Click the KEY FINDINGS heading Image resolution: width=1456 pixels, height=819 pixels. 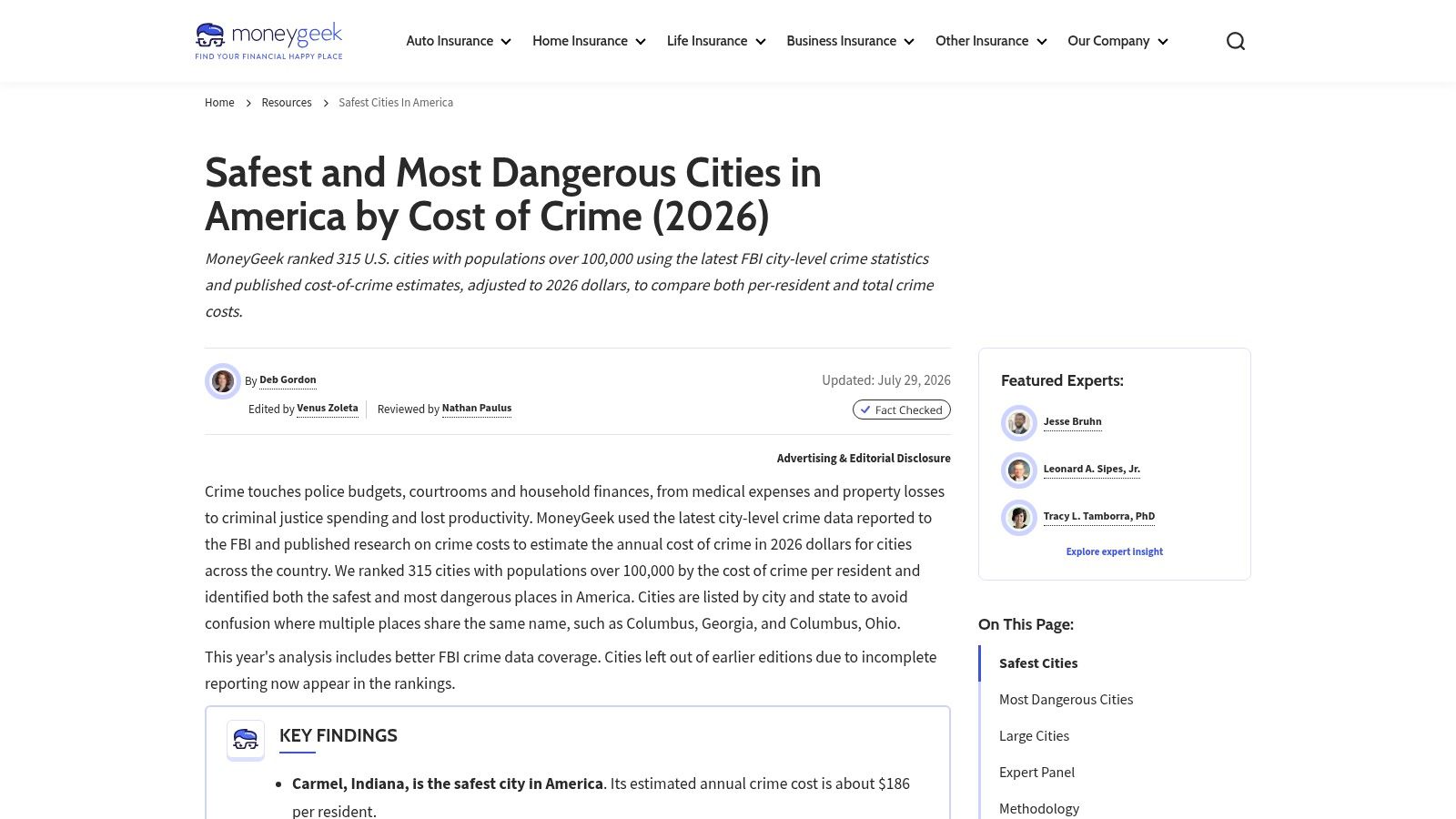point(339,735)
